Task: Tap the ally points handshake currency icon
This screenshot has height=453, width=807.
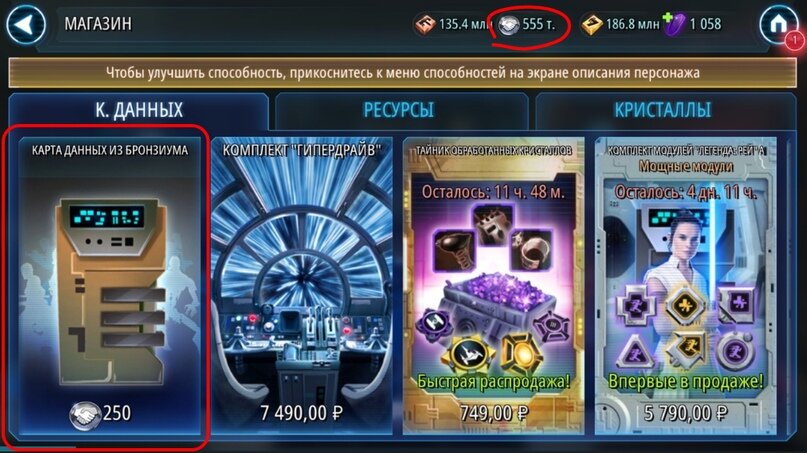Action: tap(508, 25)
